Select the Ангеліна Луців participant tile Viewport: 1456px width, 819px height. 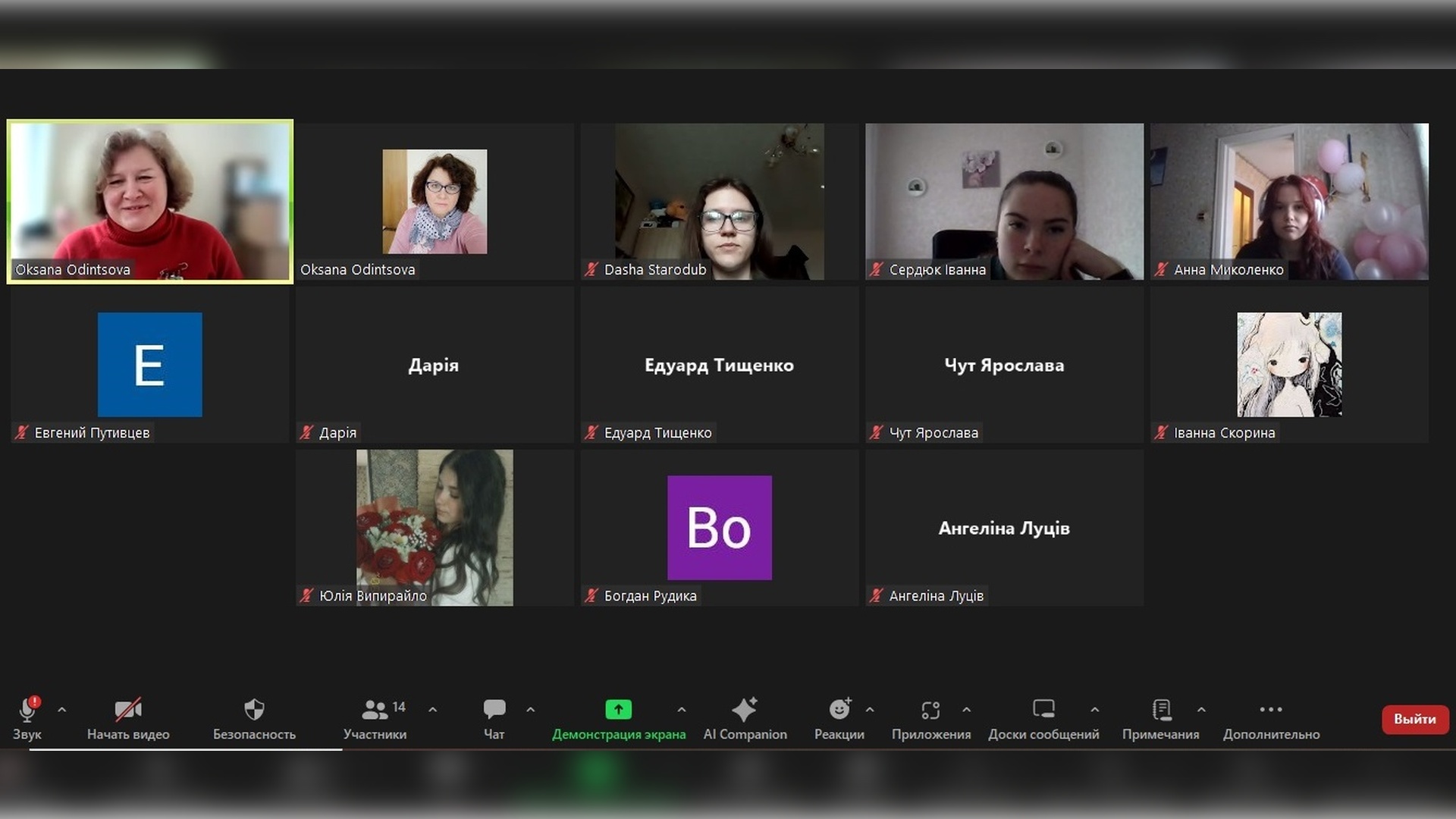(1004, 528)
